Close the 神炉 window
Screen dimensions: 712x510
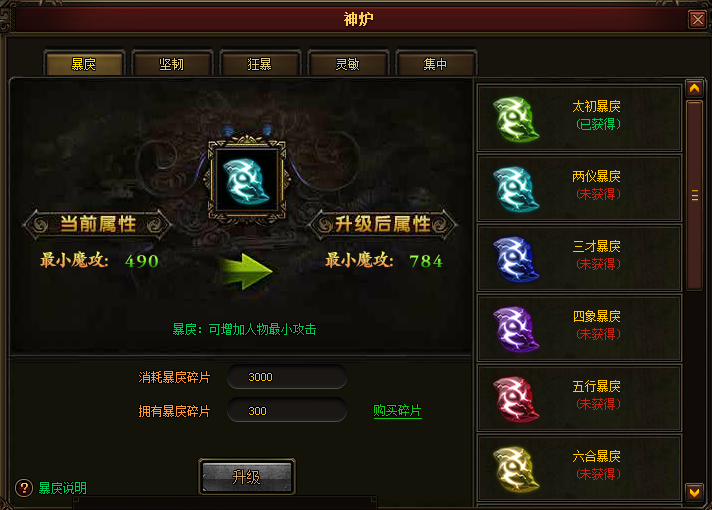click(x=697, y=20)
